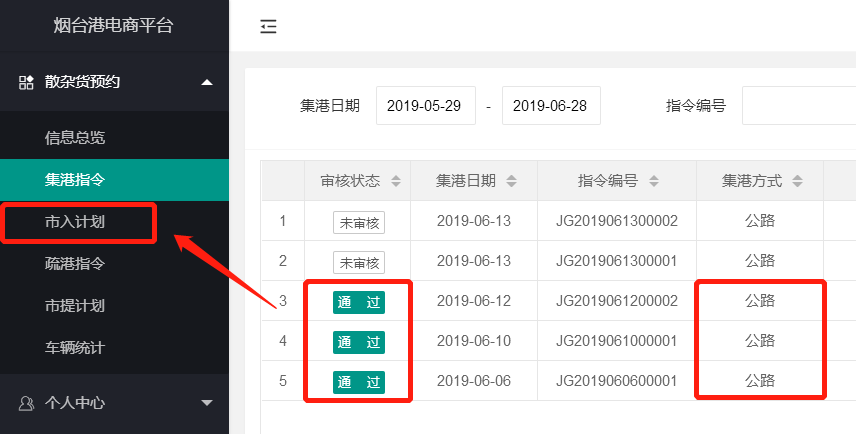Select cell JG2019061300002

pyautogui.click(x=617, y=221)
